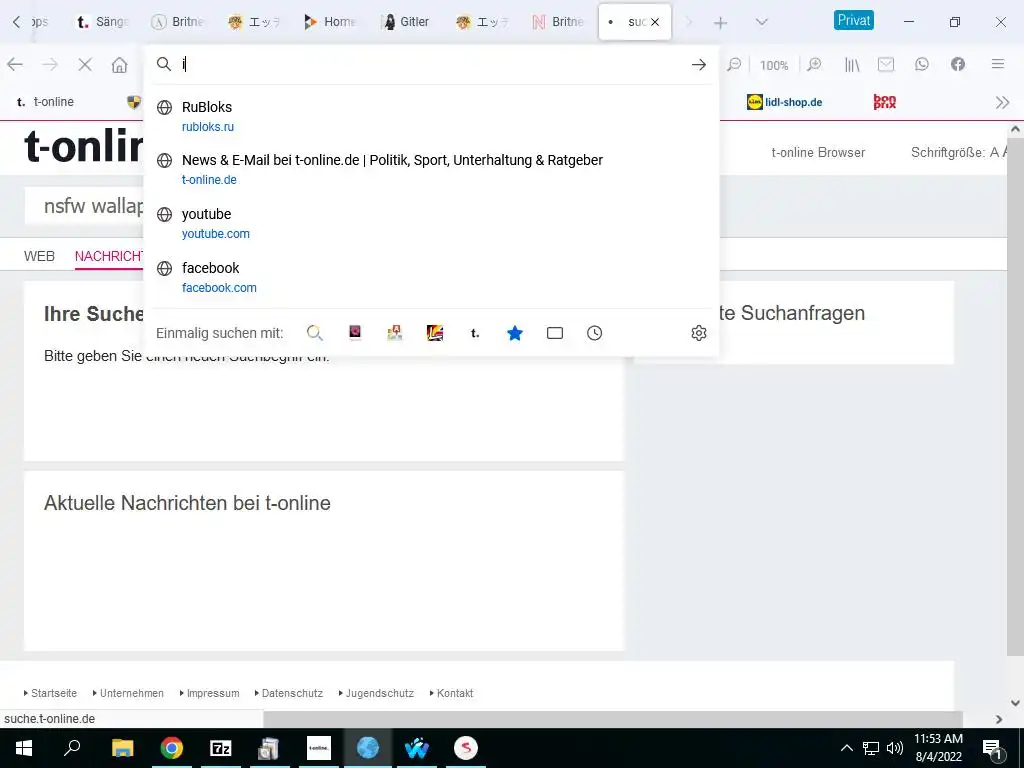
Task: Stop loading the page with the X button
Action: point(85,64)
